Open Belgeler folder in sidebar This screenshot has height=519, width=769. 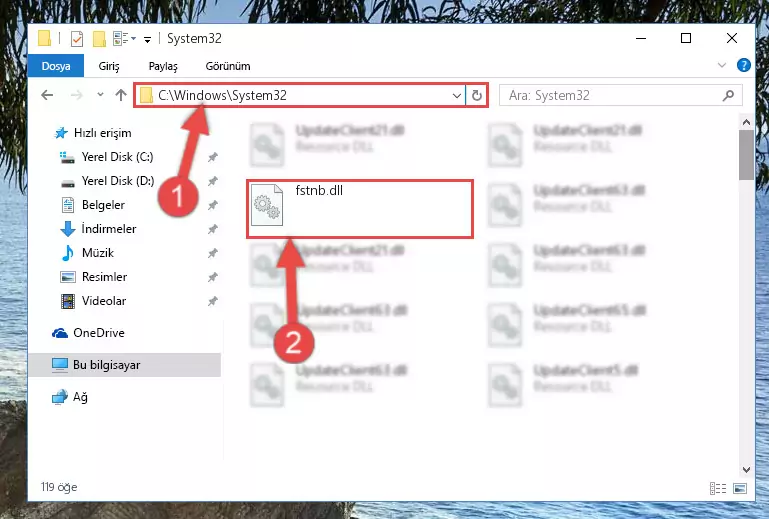[x=103, y=205]
